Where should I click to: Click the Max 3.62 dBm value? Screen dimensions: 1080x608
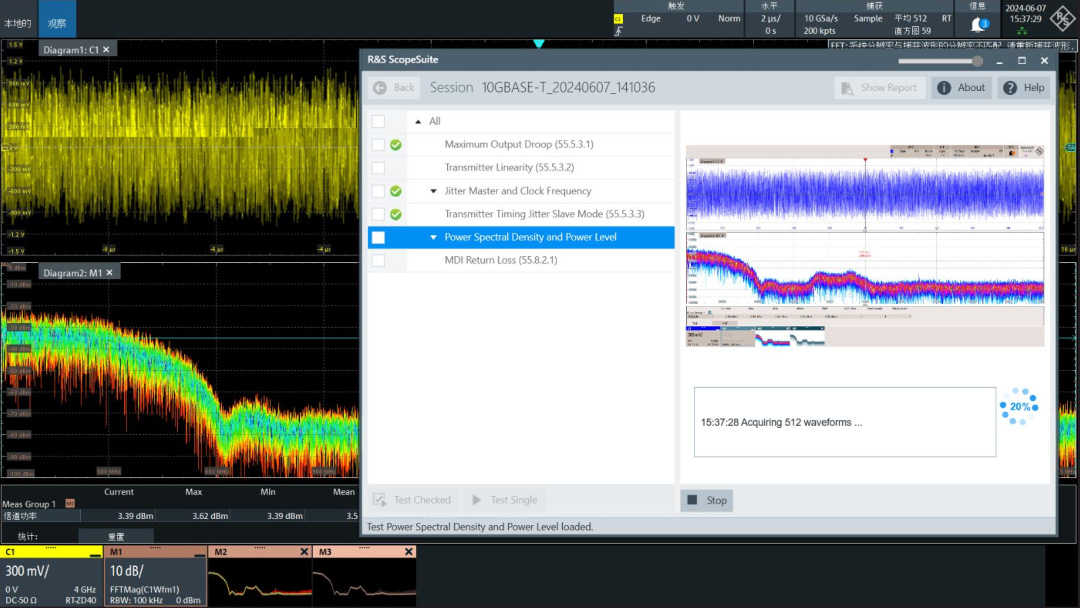209,516
